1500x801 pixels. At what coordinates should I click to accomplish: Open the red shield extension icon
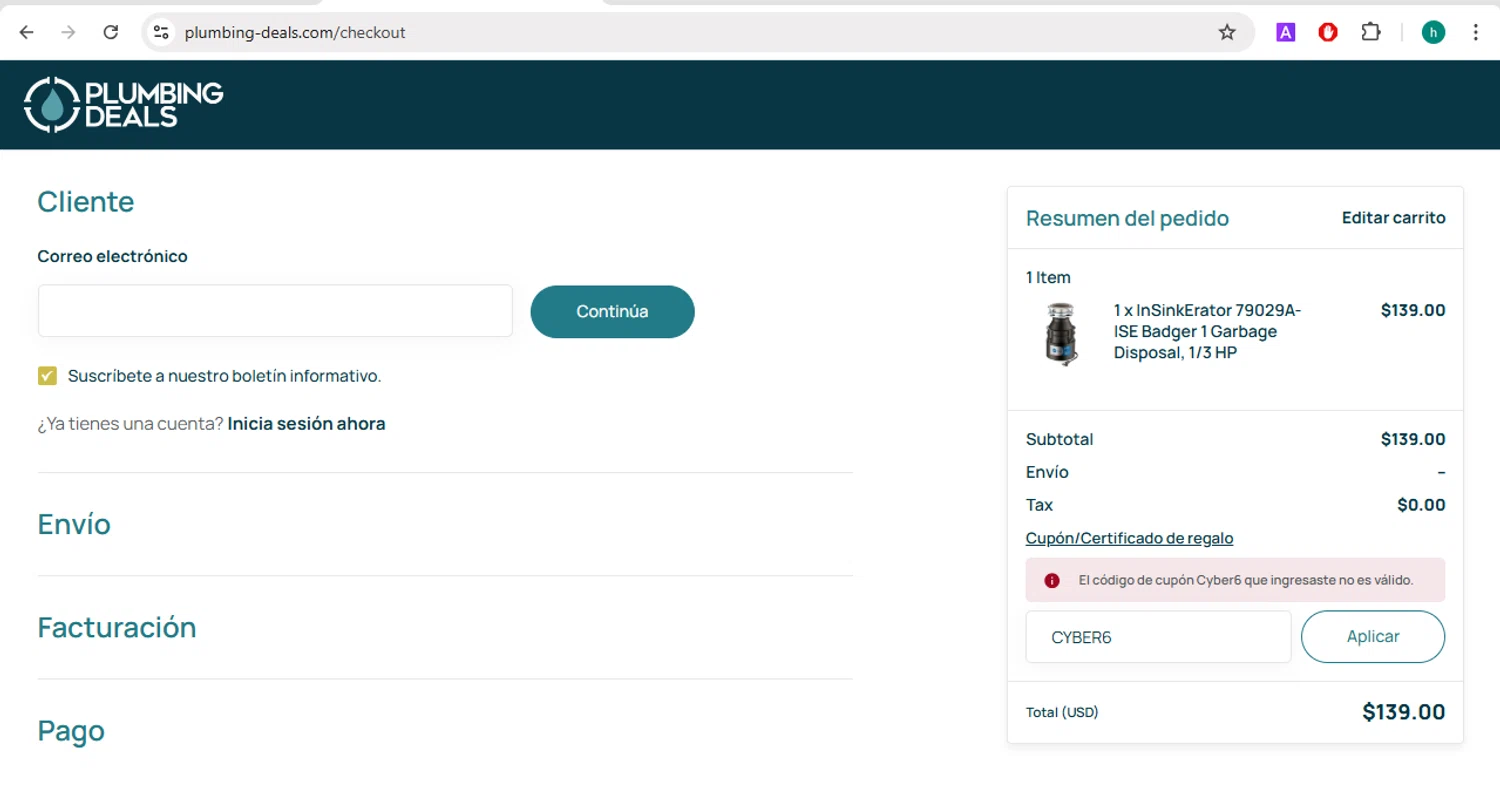[1328, 32]
